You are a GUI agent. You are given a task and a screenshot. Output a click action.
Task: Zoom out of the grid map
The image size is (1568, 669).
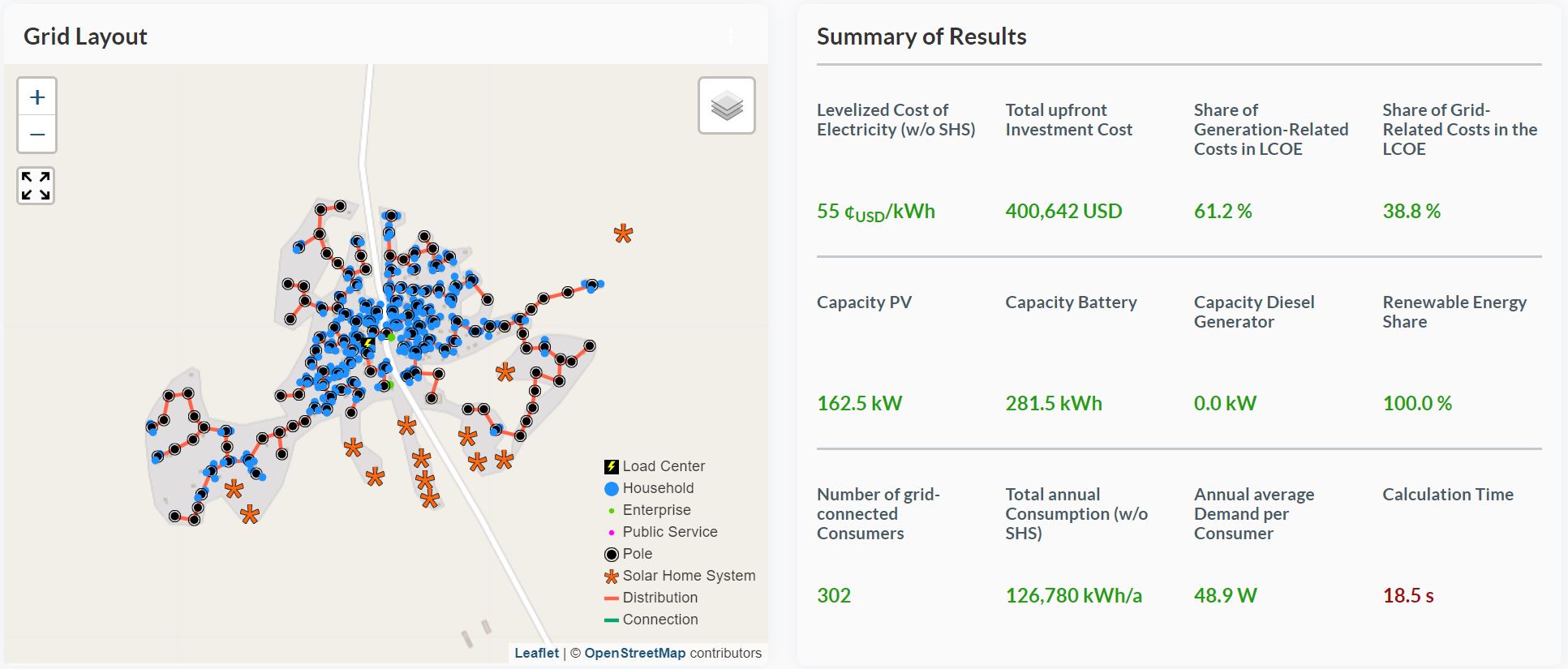click(x=37, y=134)
